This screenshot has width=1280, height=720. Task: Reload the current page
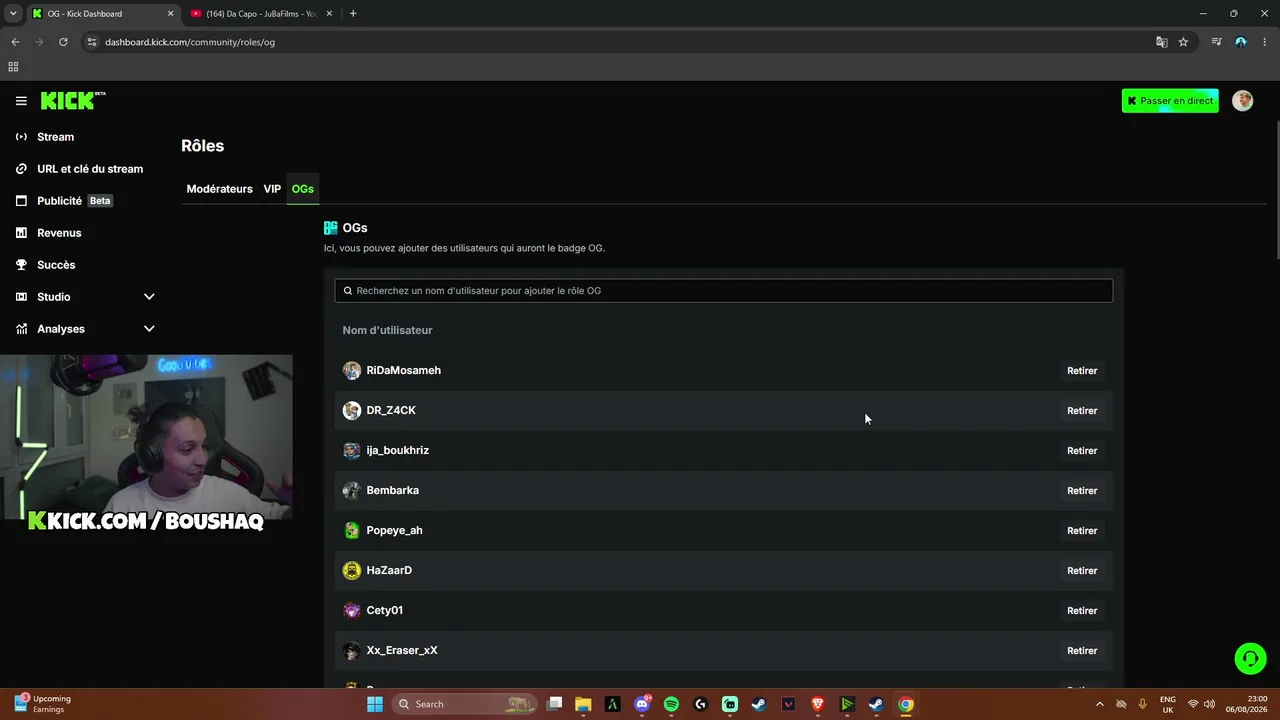[63, 42]
